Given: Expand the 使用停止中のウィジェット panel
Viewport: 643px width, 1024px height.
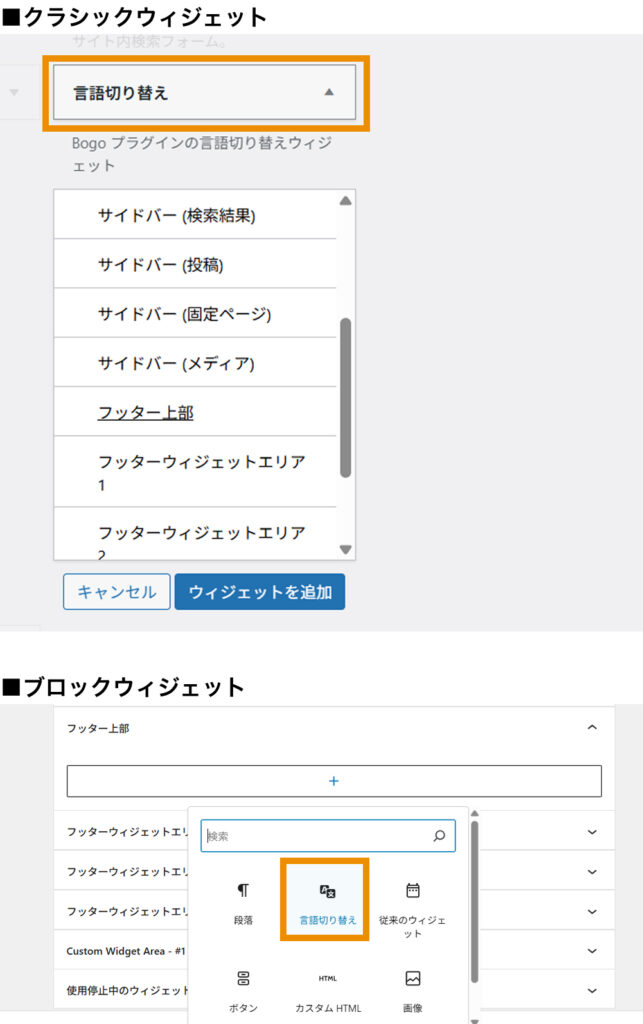Looking at the screenshot, I should [x=591, y=990].
